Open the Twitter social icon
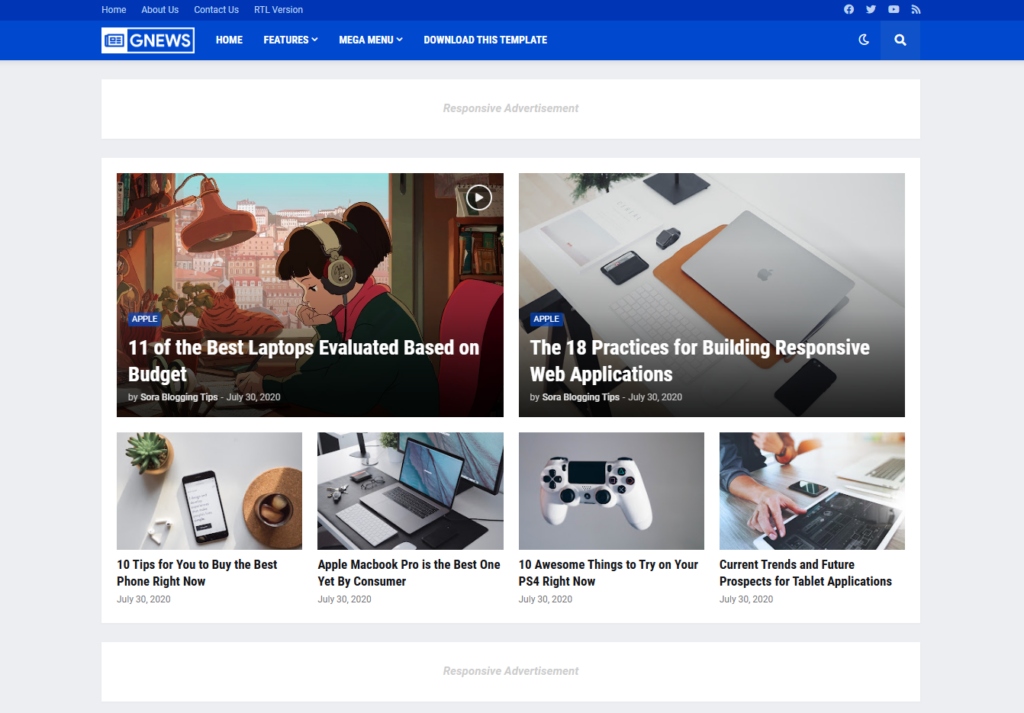 coord(871,10)
